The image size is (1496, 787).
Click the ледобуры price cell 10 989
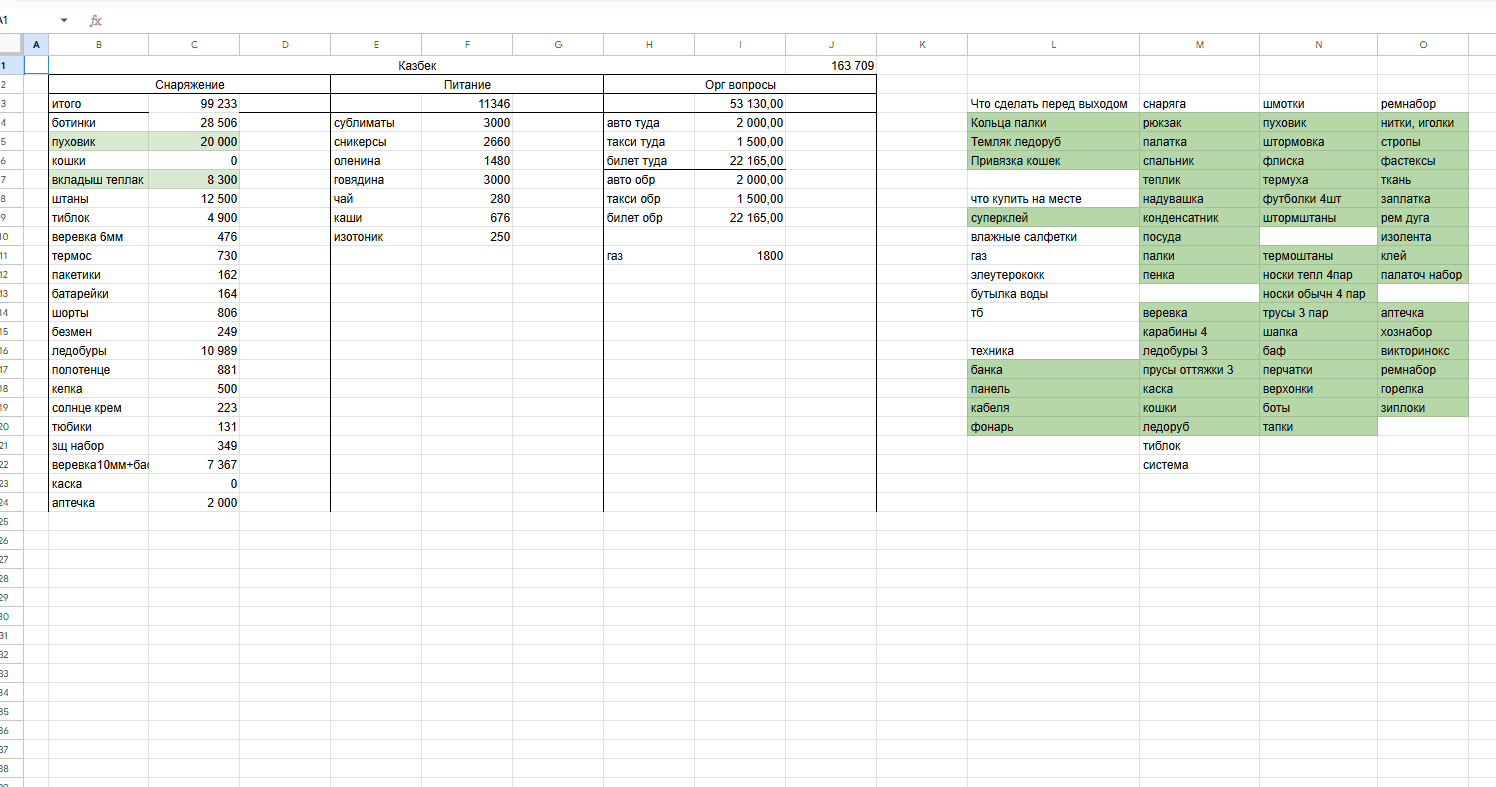194,351
